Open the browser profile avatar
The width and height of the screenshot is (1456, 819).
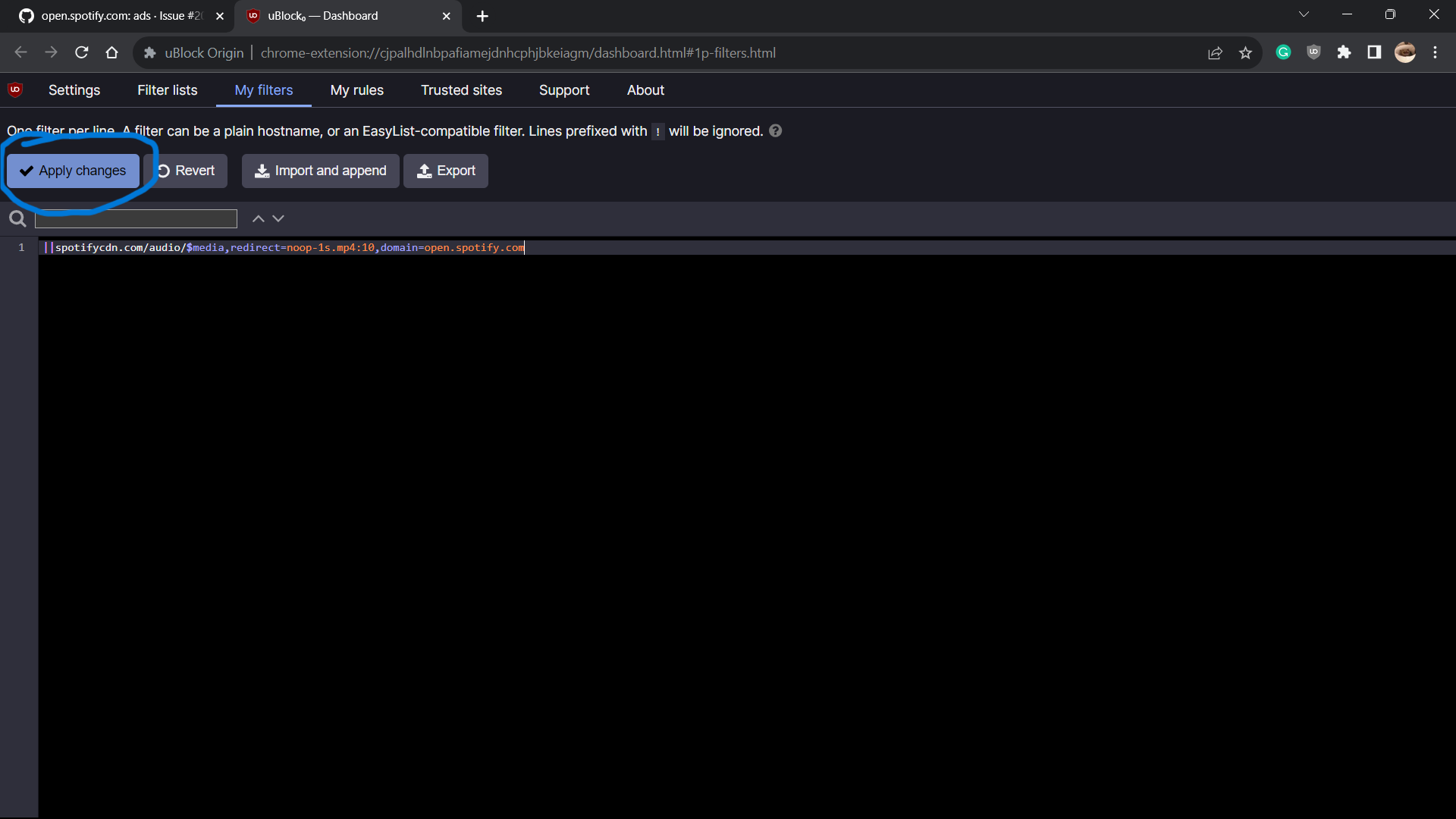coord(1406,52)
